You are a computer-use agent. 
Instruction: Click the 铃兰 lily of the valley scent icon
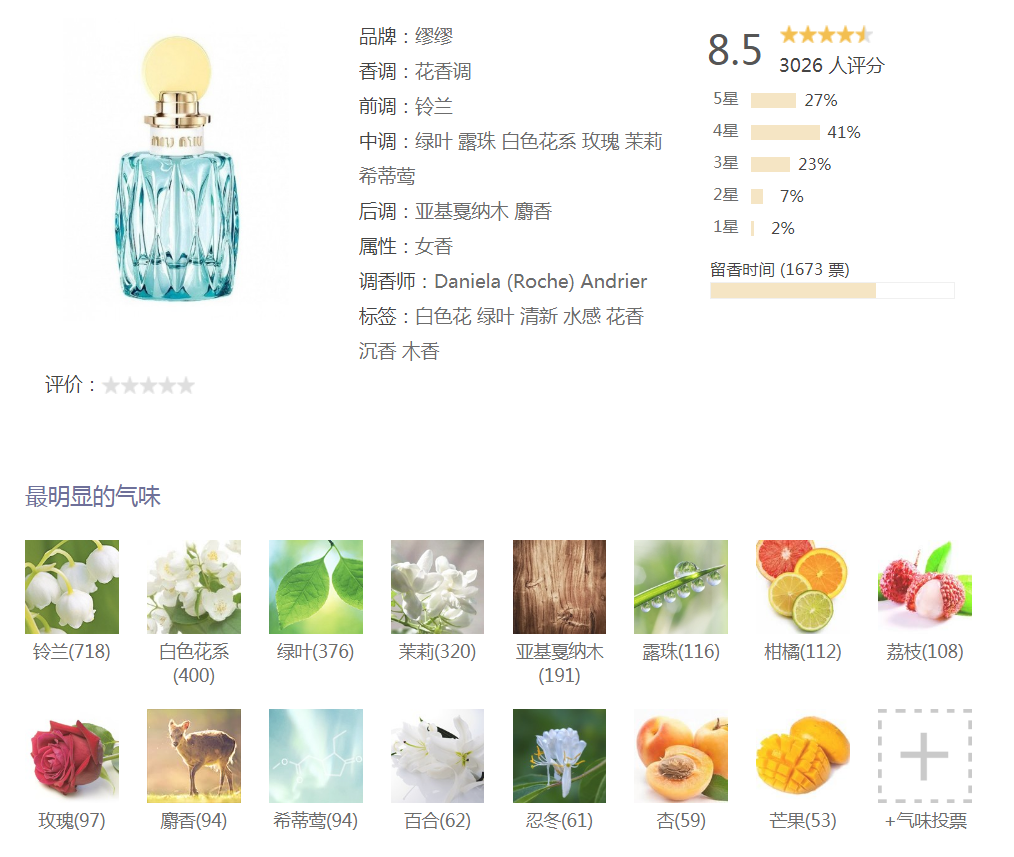pos(72,587)
